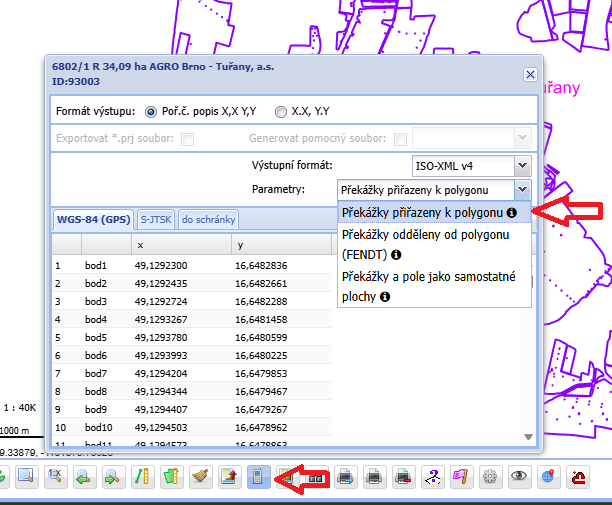The height and width of the screenshot is (505, 612).
Task: Click cell '49,1293780' in row bod5
Action: (x=161, y=338)
